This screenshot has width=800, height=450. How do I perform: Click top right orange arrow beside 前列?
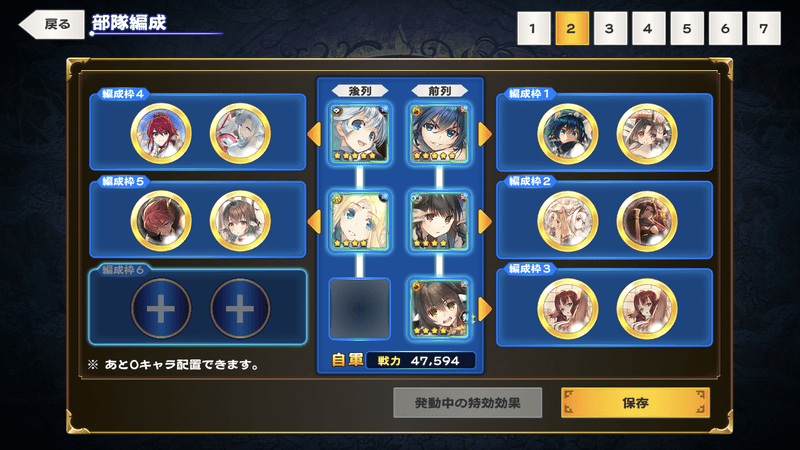[x=485, y=134]
